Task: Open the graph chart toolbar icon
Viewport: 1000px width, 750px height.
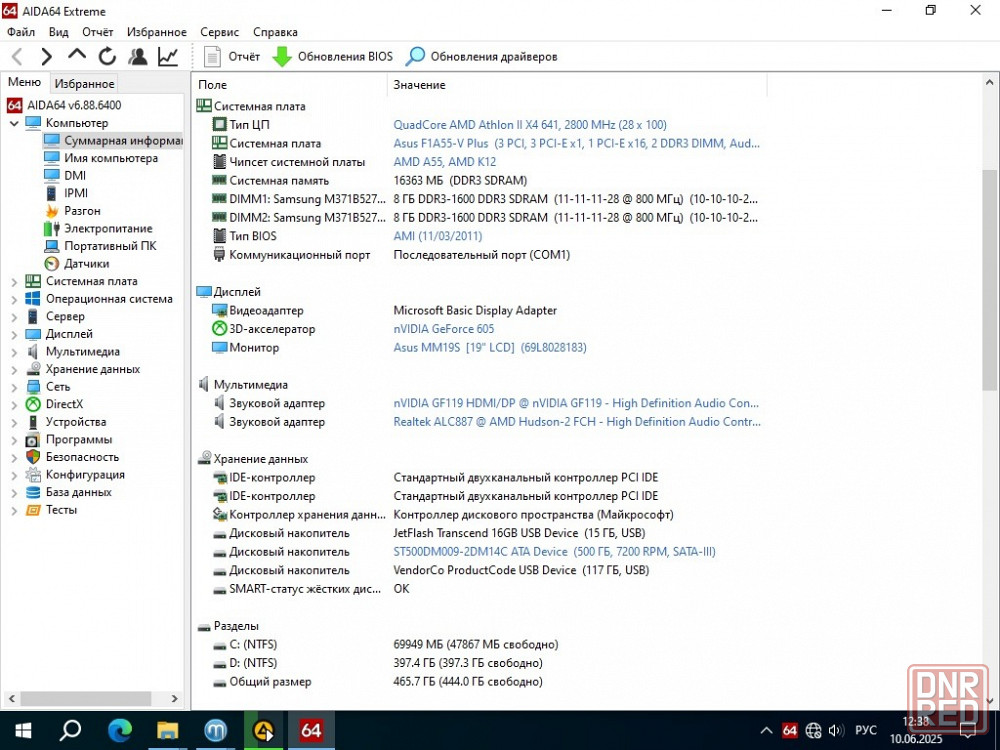Action: click(x=168, y=57)
